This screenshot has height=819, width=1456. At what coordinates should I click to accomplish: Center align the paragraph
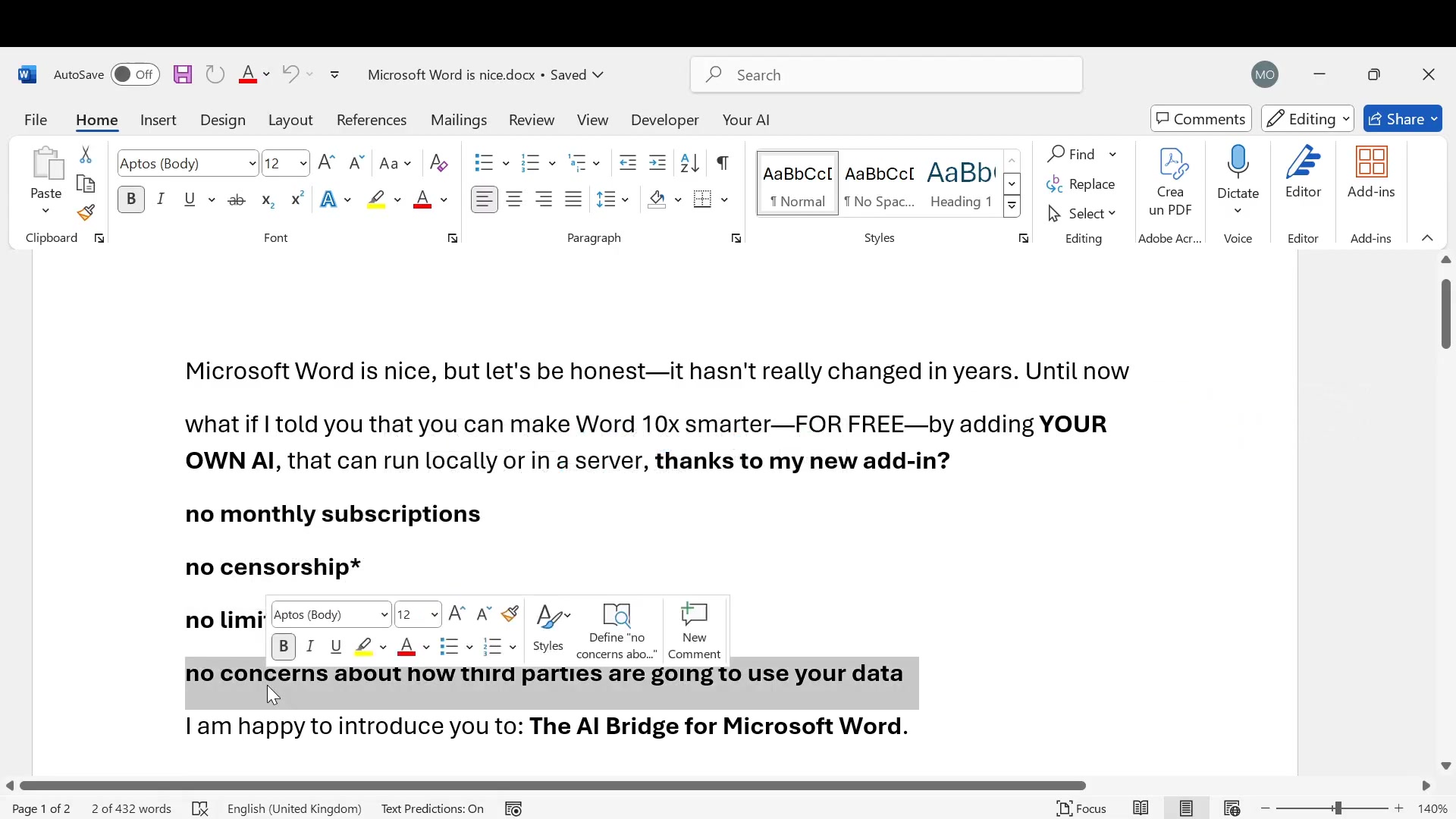click(514, 199)
